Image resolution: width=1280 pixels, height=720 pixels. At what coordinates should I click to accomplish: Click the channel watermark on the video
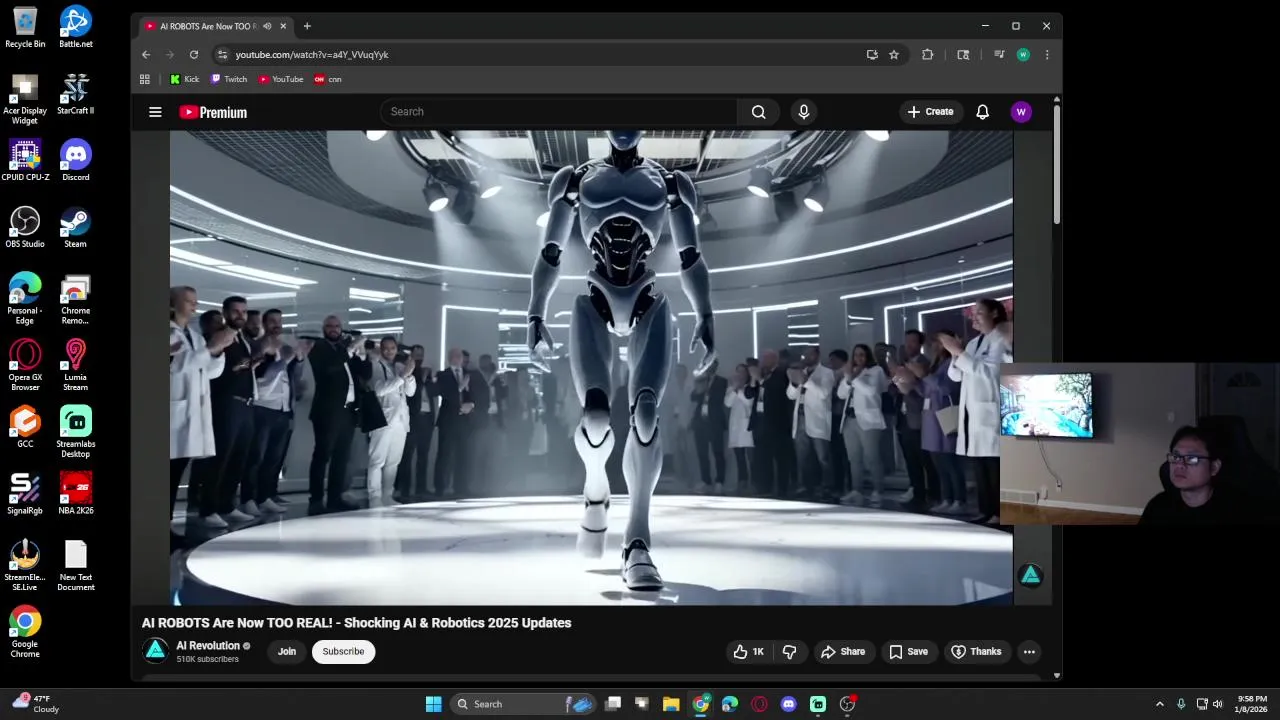click(1030, 575)
